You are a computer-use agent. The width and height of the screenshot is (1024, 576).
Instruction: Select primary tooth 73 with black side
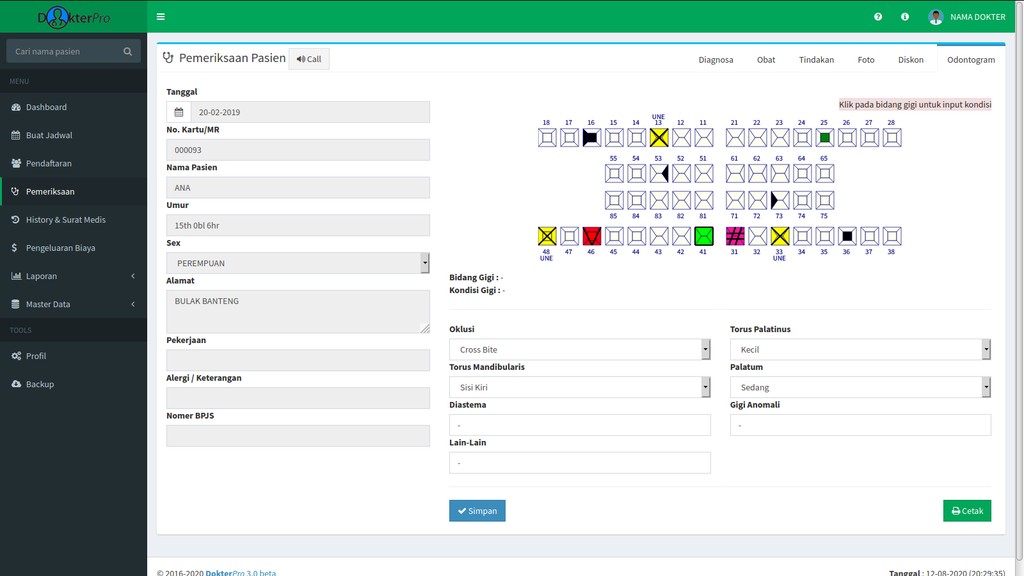click(779, 200)
